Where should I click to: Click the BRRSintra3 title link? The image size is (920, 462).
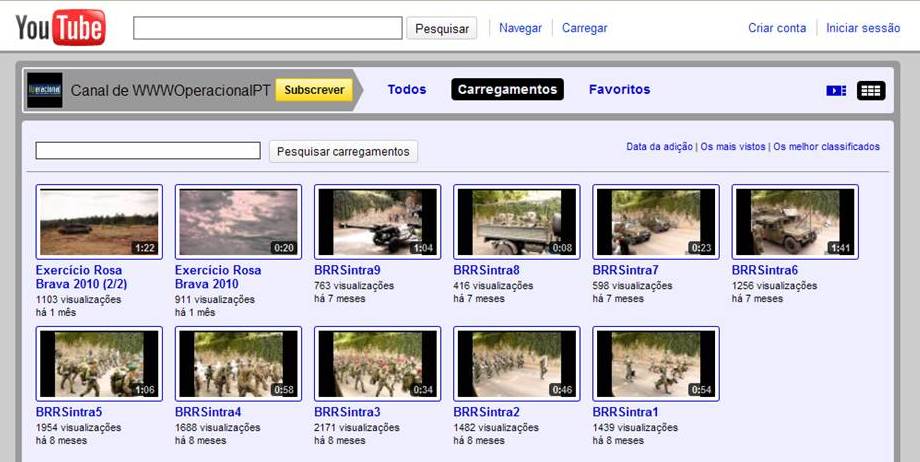[x=347, y=412]
